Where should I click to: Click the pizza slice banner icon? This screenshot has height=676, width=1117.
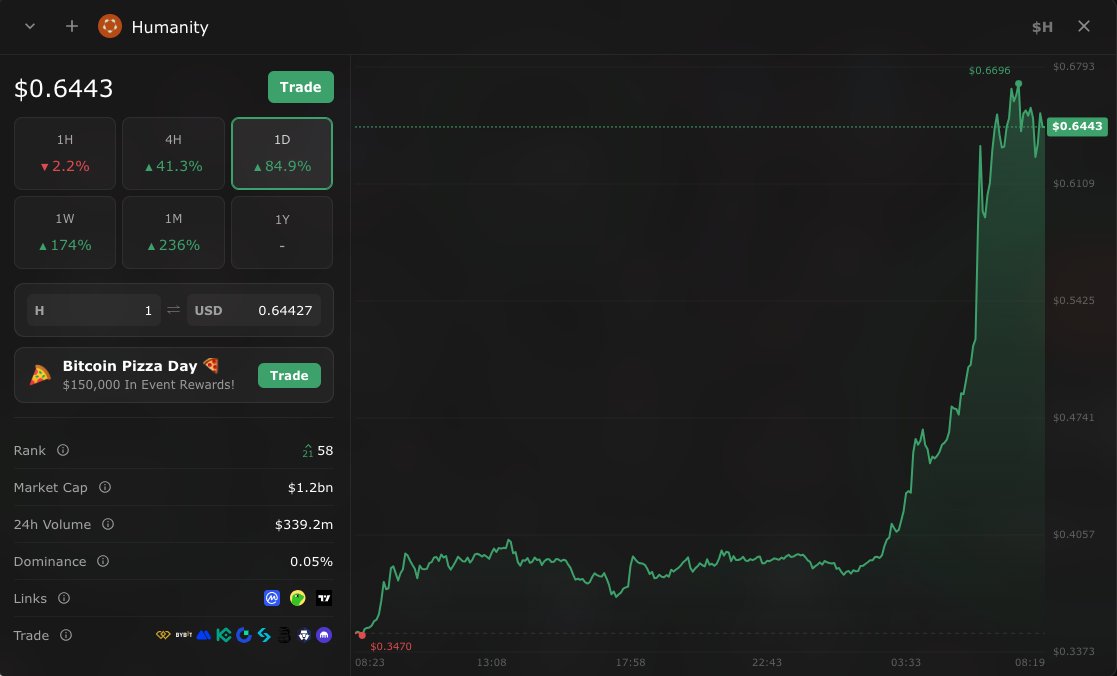[40, 375]
